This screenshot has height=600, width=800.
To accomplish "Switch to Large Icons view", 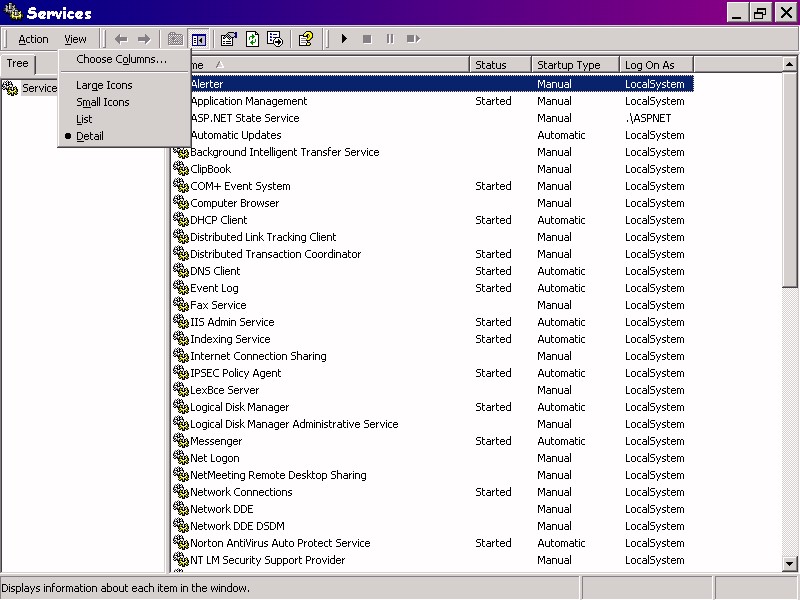I will tap(104, 85).
